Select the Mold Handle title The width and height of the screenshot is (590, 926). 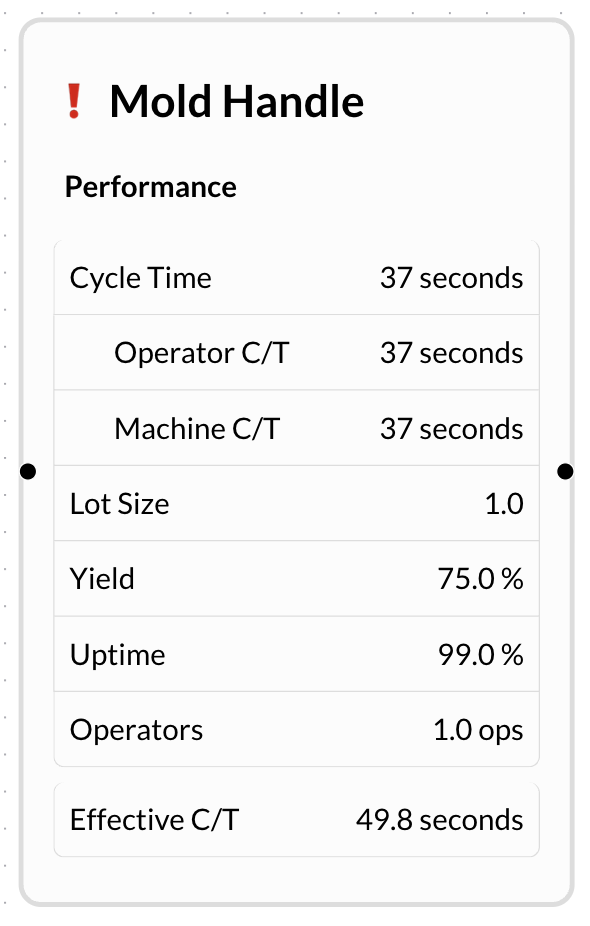point(236,102)
